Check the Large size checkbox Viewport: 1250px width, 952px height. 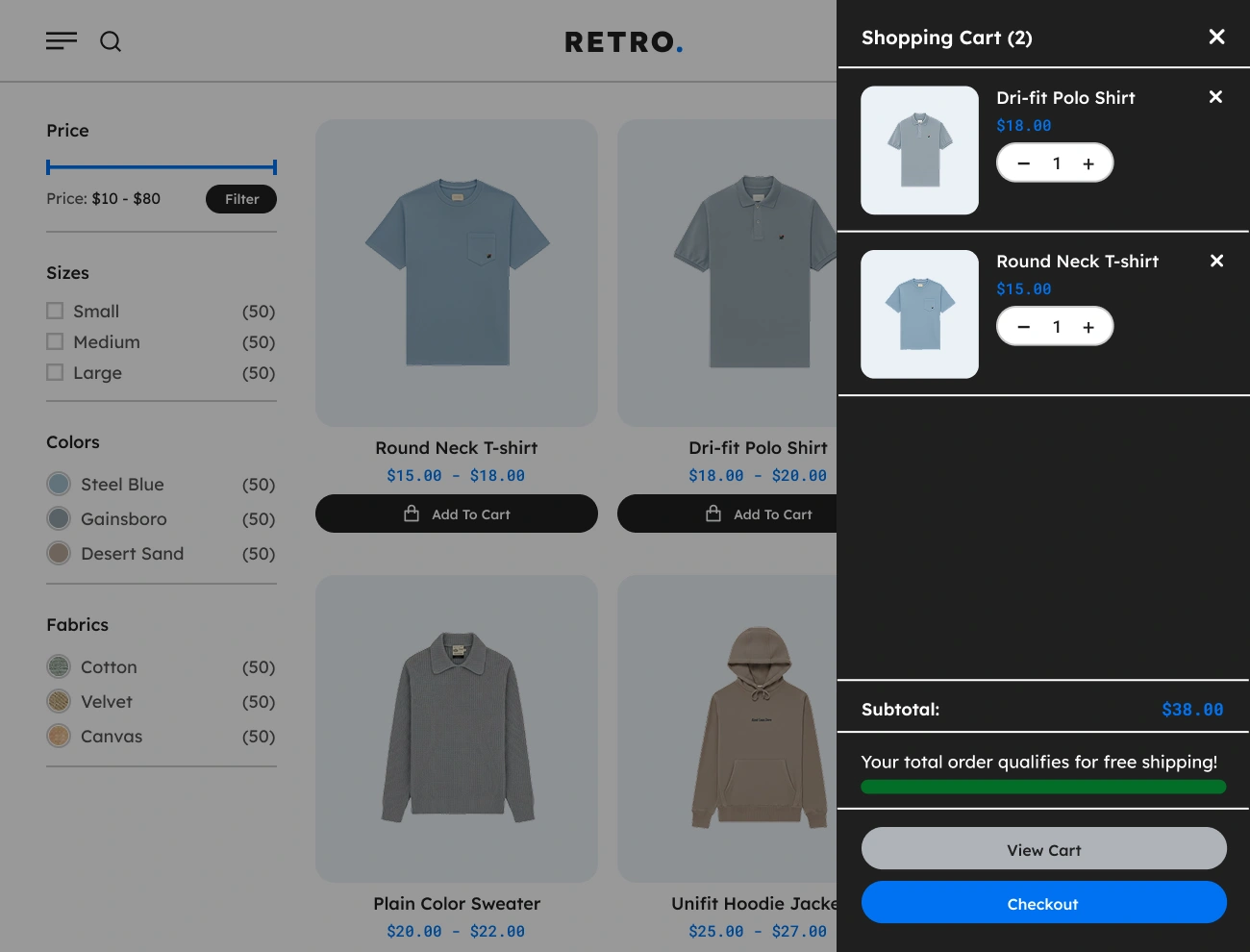tap(55, 372)
